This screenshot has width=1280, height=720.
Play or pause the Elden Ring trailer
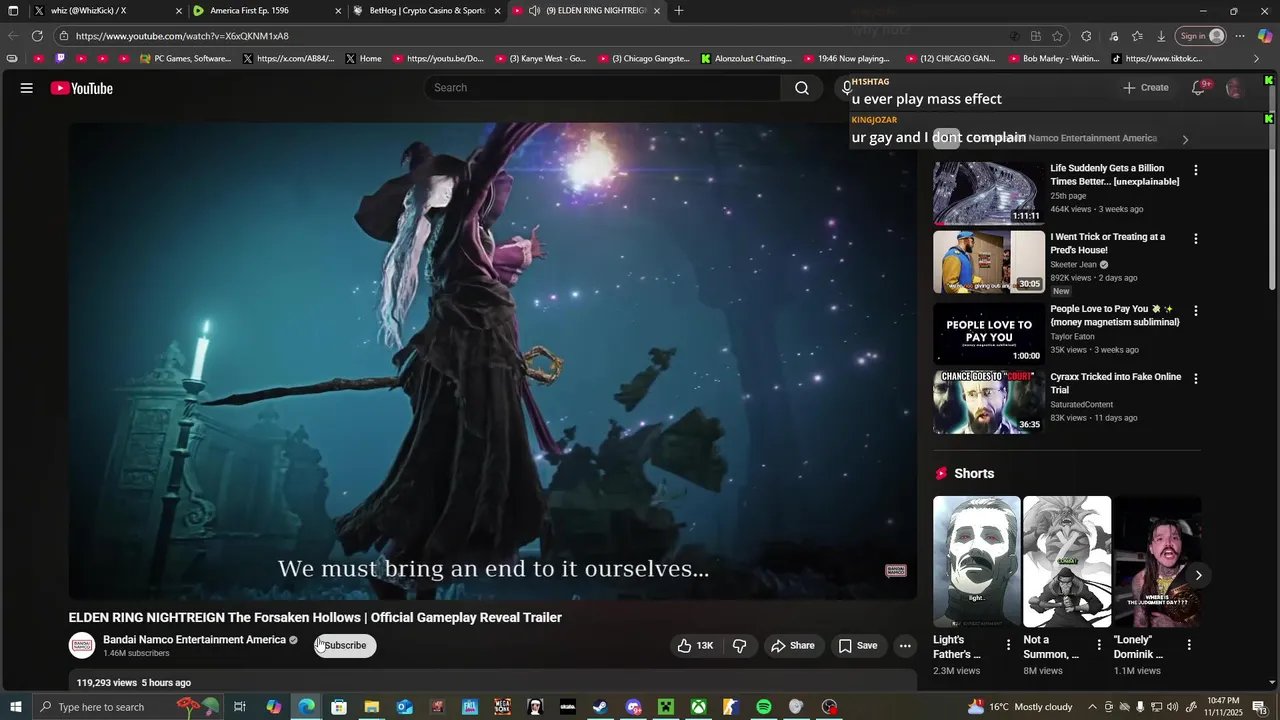point(492,360)
